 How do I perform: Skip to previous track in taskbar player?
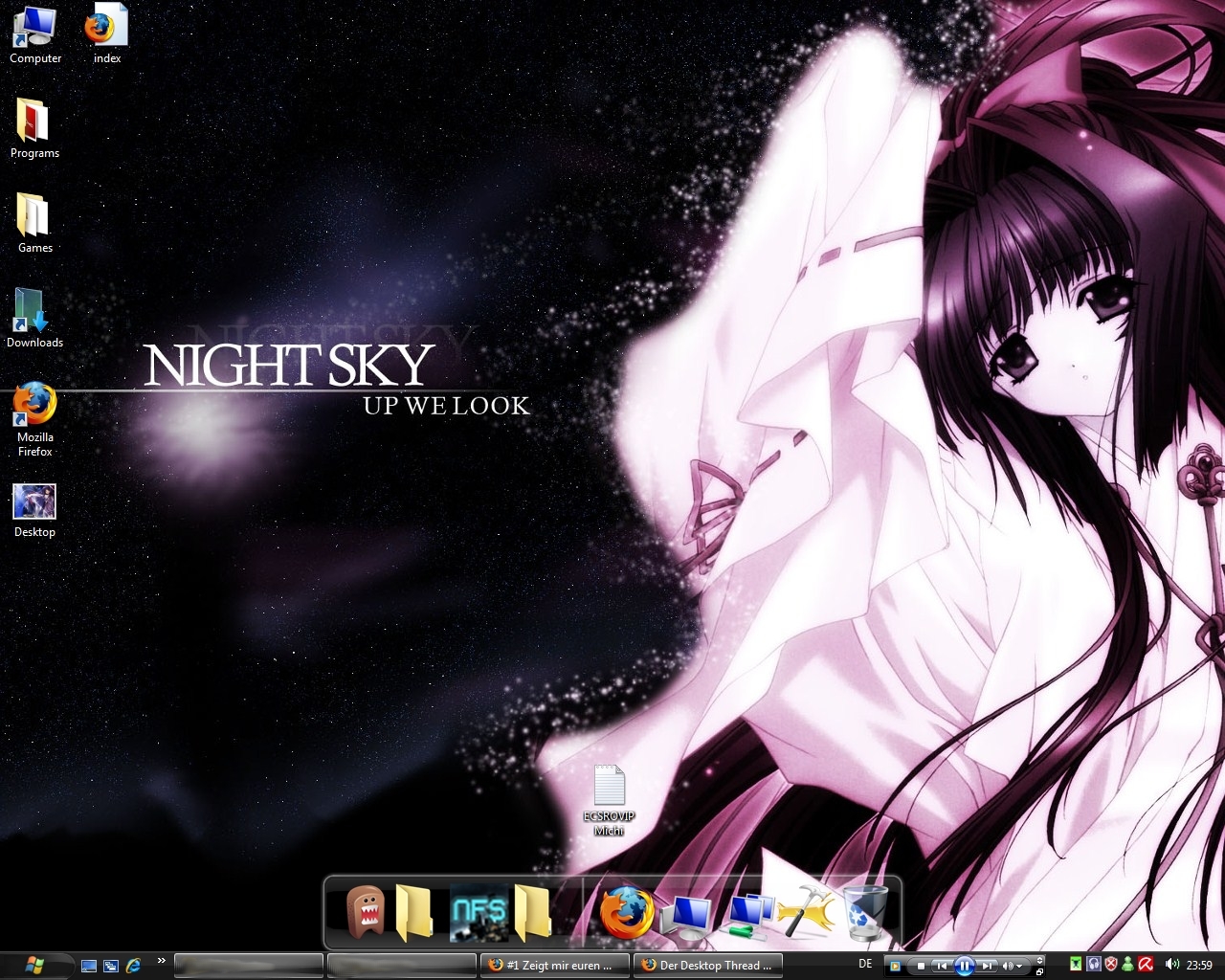coord(943,966)
